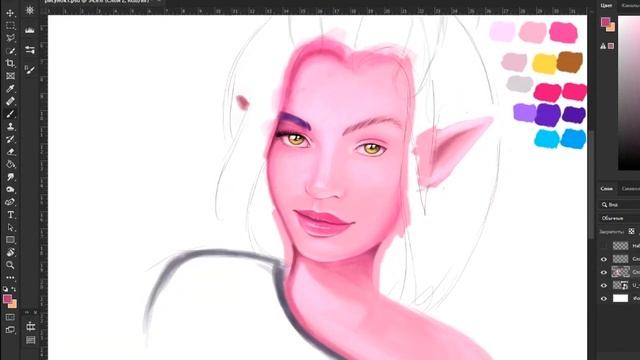Viewport: 640px width, 360px height.
Task: Click the Color panel foreground swatch
Action: (605, 22)
